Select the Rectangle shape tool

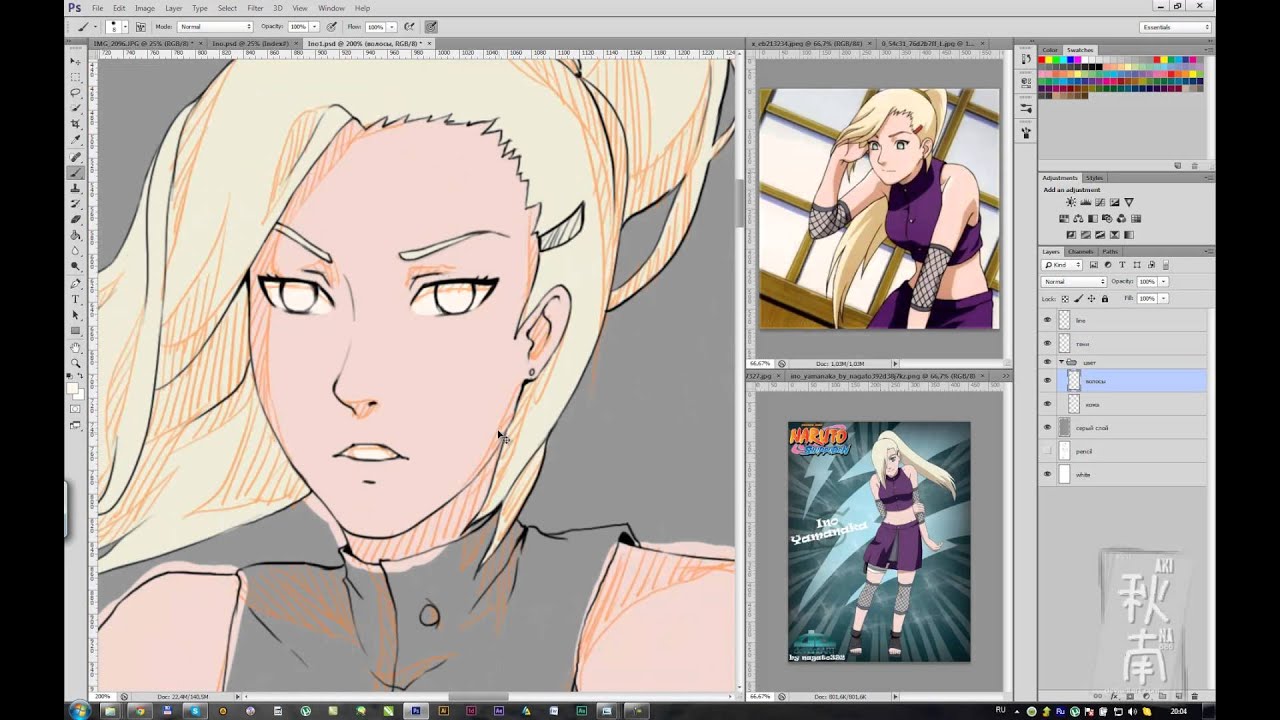76,331
